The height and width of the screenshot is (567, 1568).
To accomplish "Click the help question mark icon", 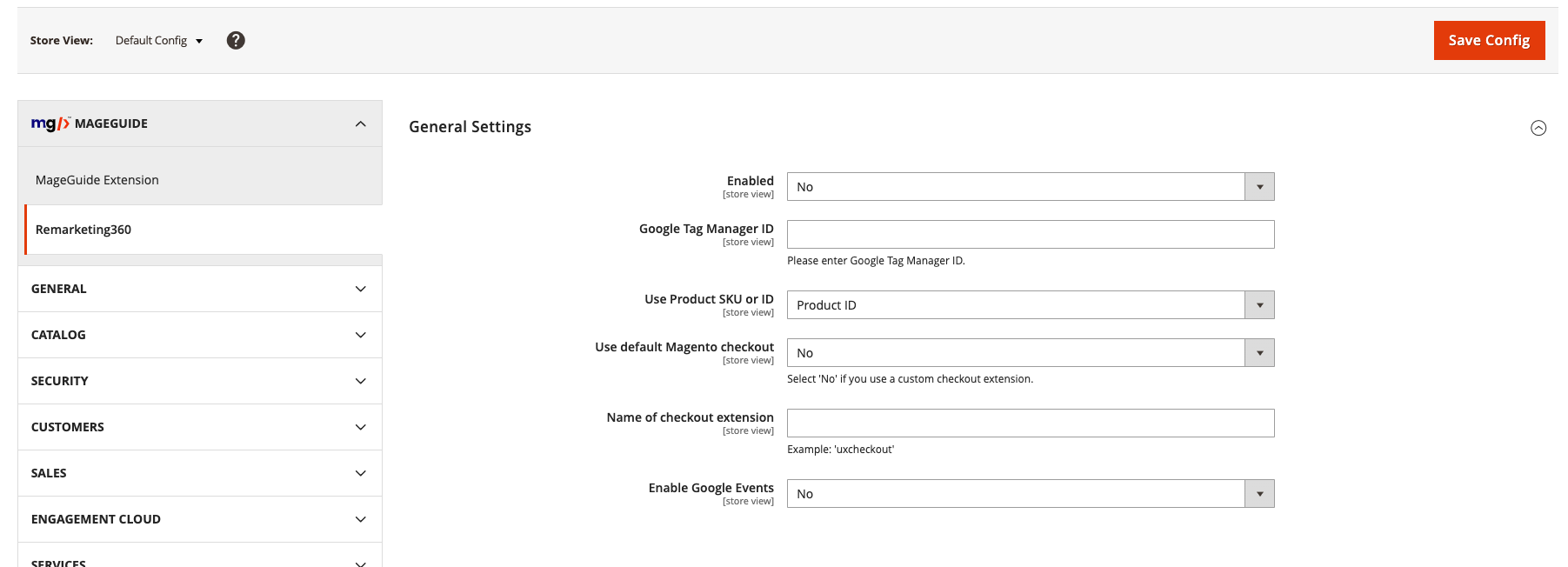I will coord(236,40).
